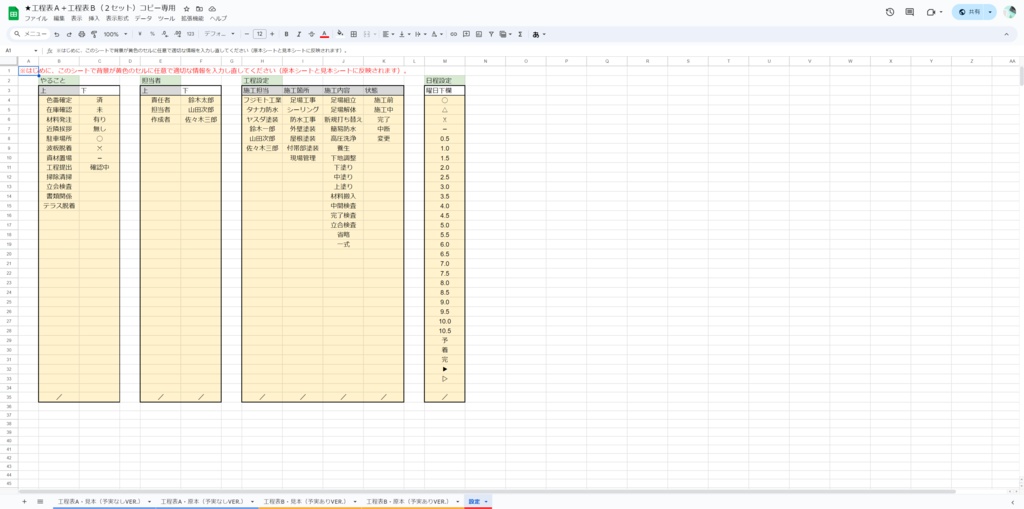The image size is (1024, 509).
Task: Open the borders tool
Action: 353,34
